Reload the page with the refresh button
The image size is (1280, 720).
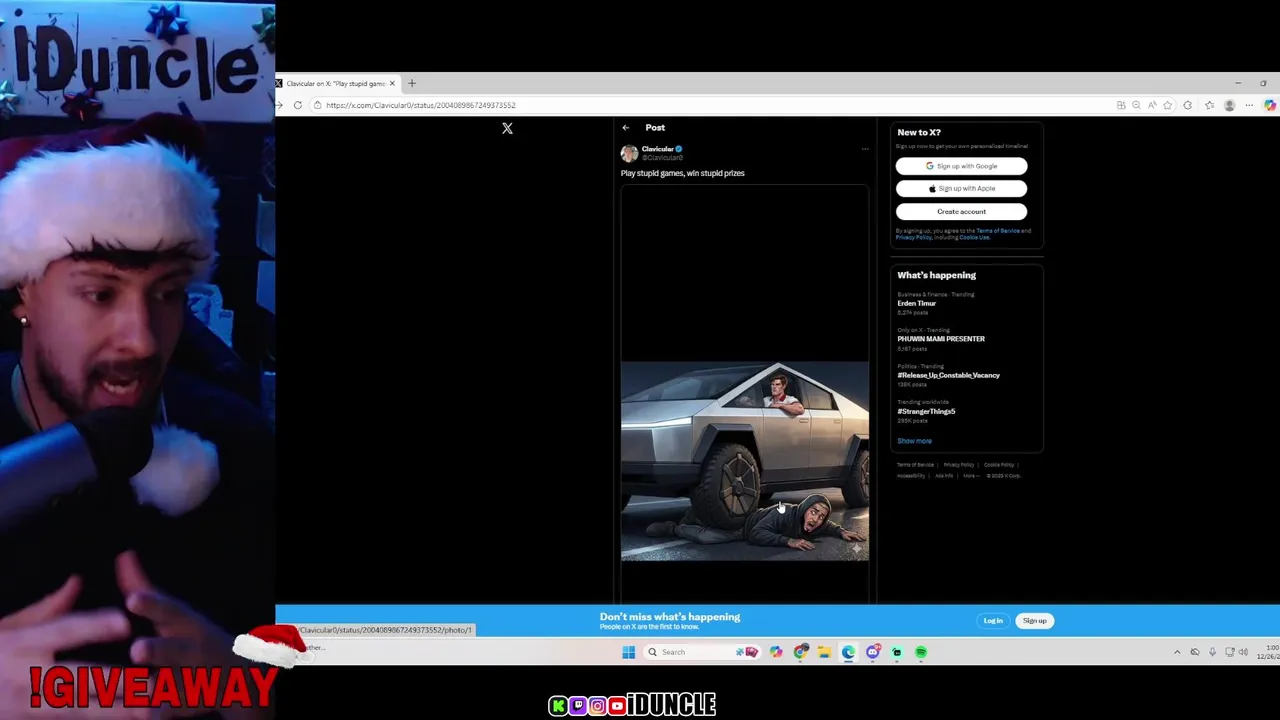click(298, 105)
